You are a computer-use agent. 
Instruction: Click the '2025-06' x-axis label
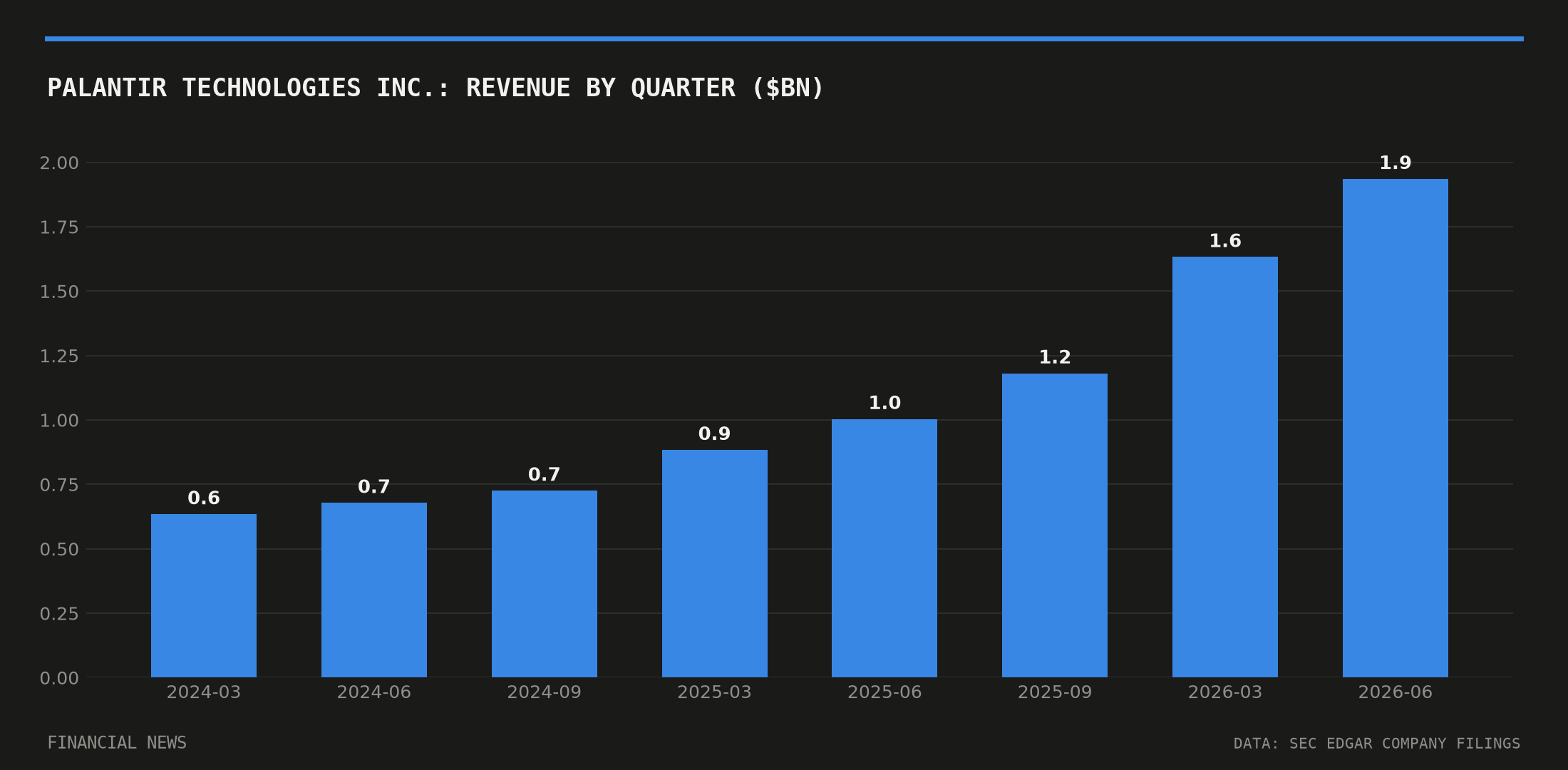(x=884, y=692)
